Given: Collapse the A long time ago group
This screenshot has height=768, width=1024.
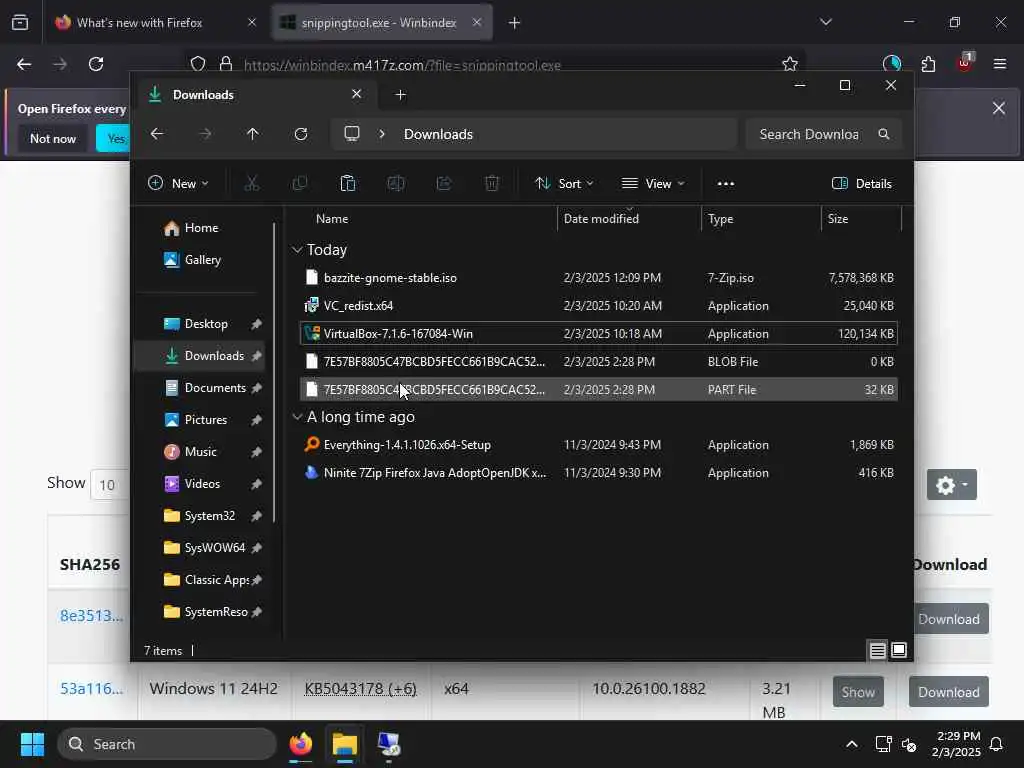Looking at the screenshot, I should point(297,416).
